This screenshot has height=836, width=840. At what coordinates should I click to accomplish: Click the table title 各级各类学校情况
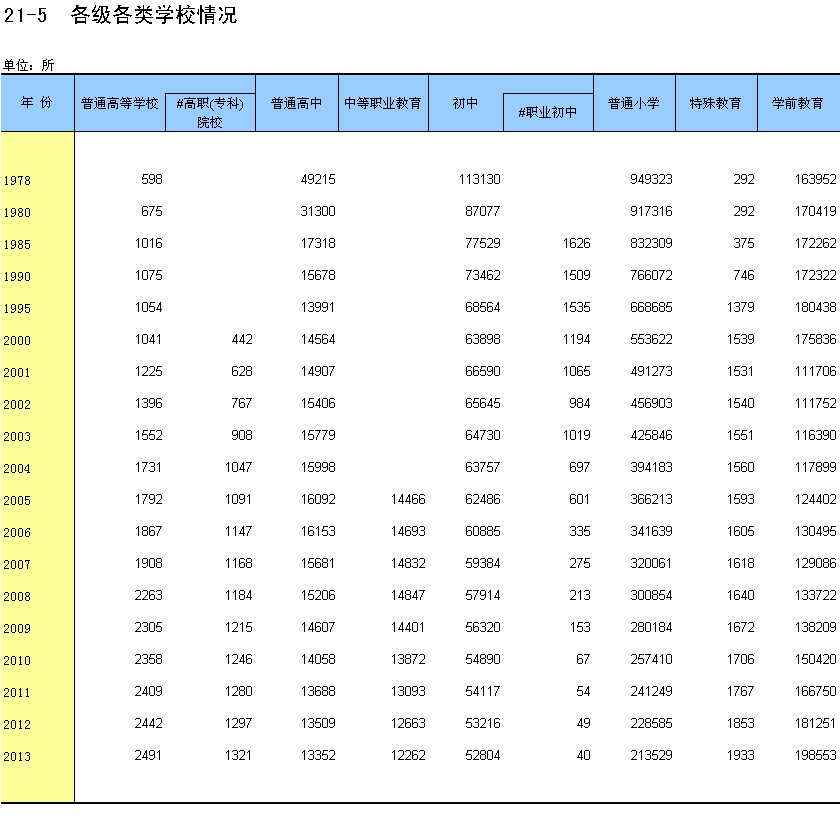[x=154, y=15]
